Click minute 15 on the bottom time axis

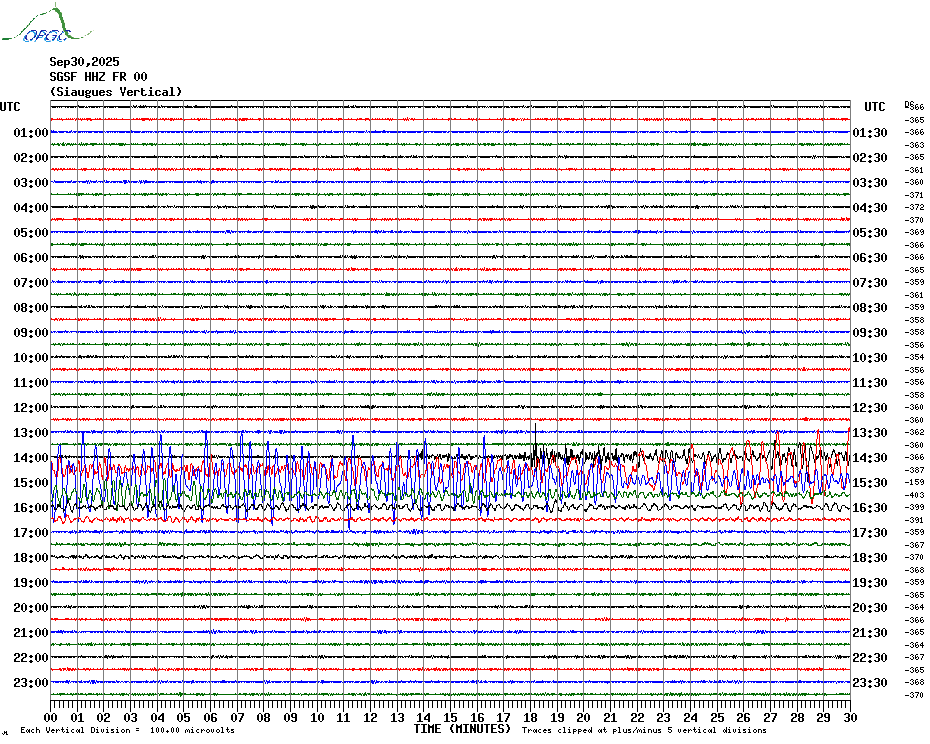tap(450, 718)
